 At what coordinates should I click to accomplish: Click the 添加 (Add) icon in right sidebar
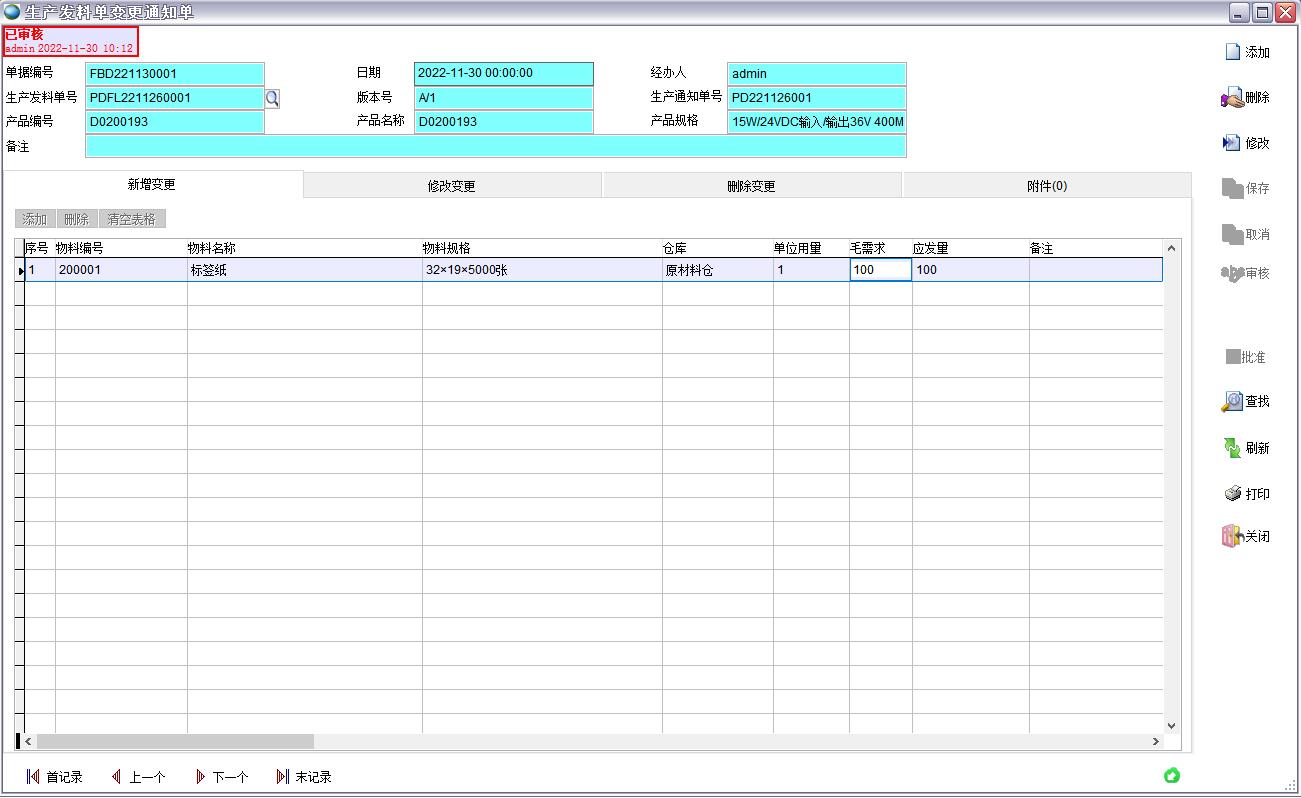1234,52
